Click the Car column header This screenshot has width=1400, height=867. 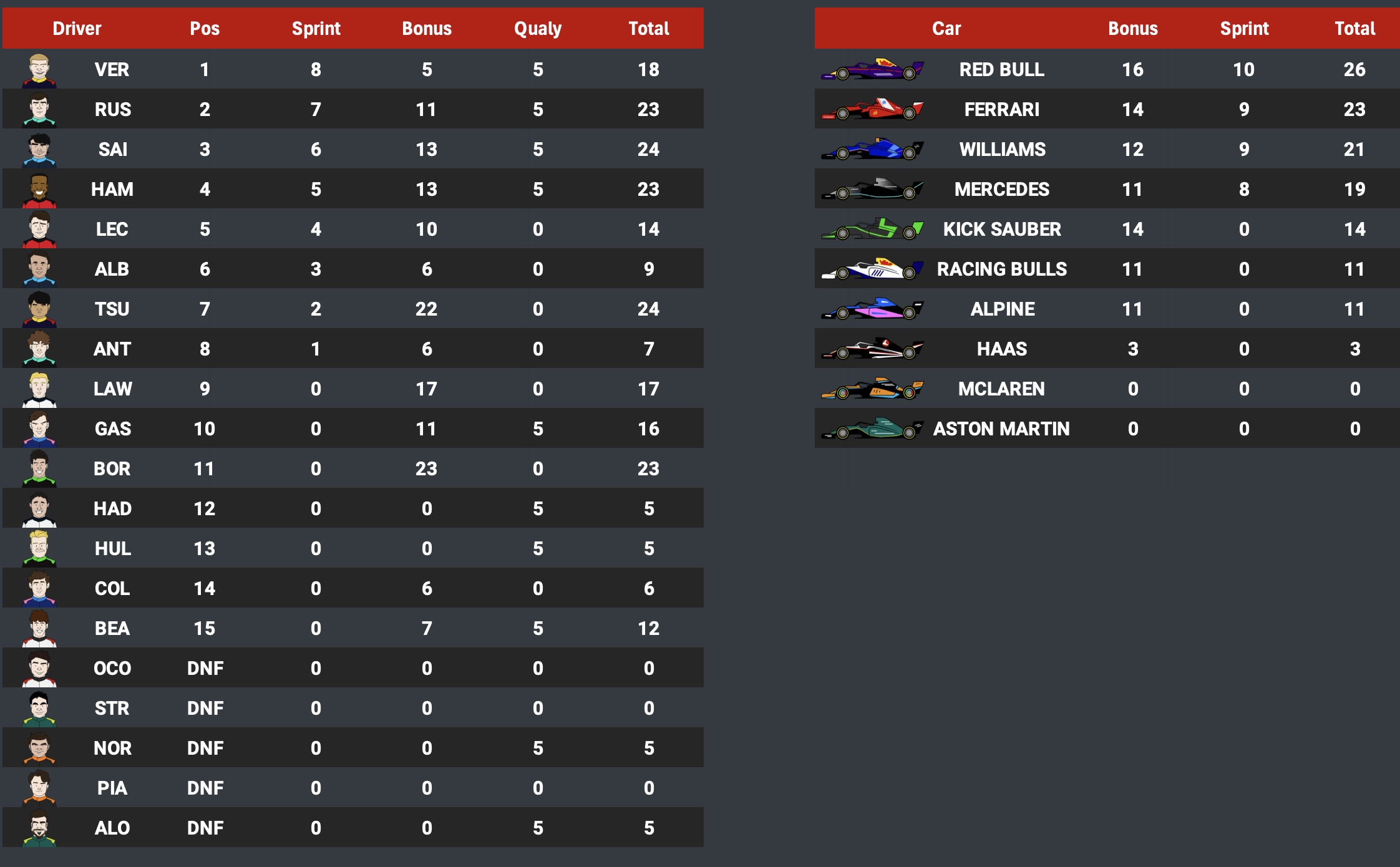coord(946,29)
